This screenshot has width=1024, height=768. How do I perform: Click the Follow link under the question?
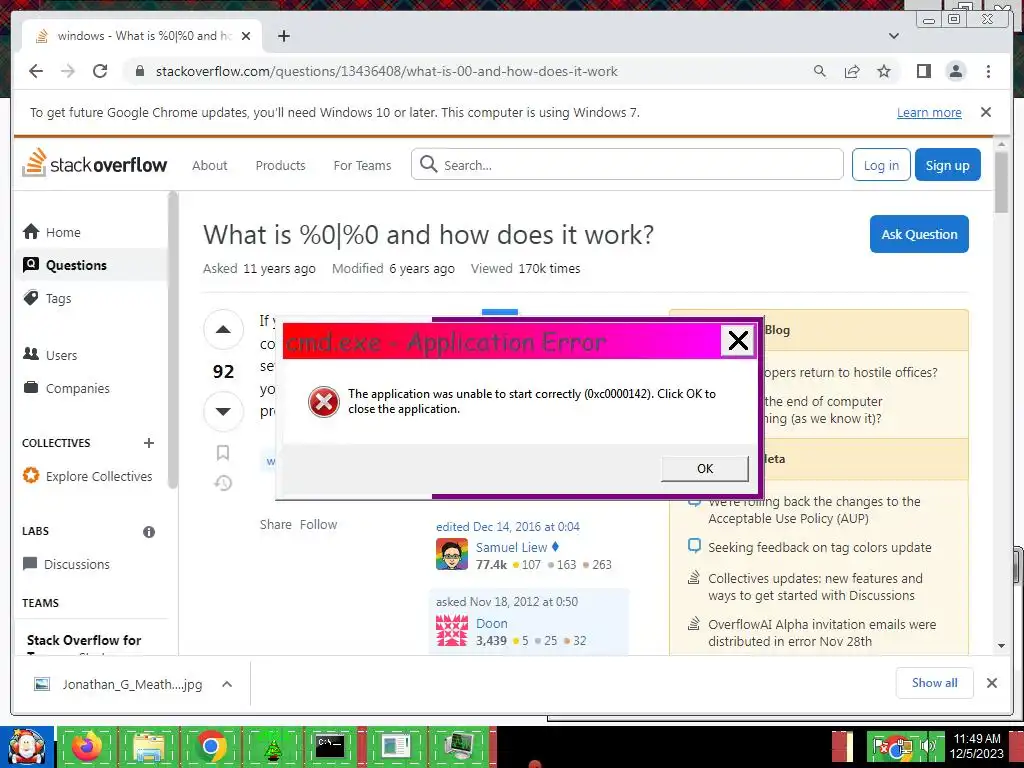coord(319,524)
